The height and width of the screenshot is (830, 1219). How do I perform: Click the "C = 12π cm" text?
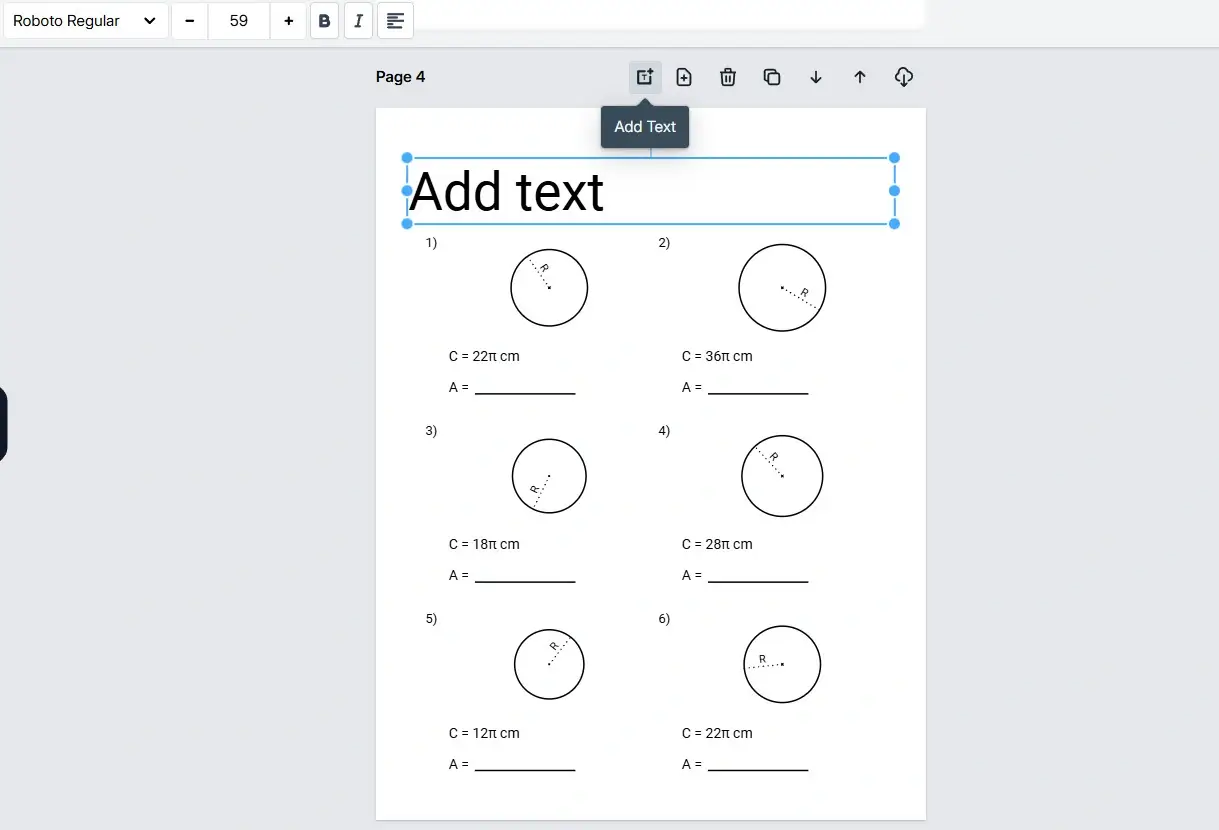coord(485,733)
